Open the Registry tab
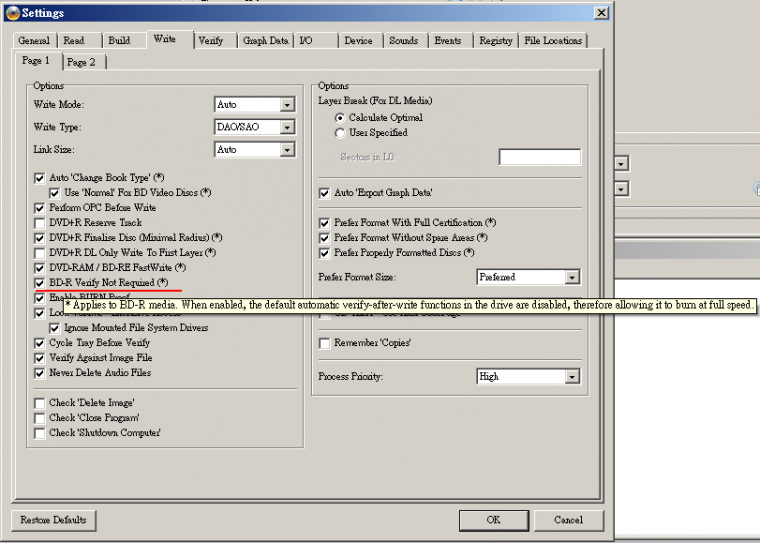Image resolution: width=760 pixels, height=543 pixels. pos(496,41)
